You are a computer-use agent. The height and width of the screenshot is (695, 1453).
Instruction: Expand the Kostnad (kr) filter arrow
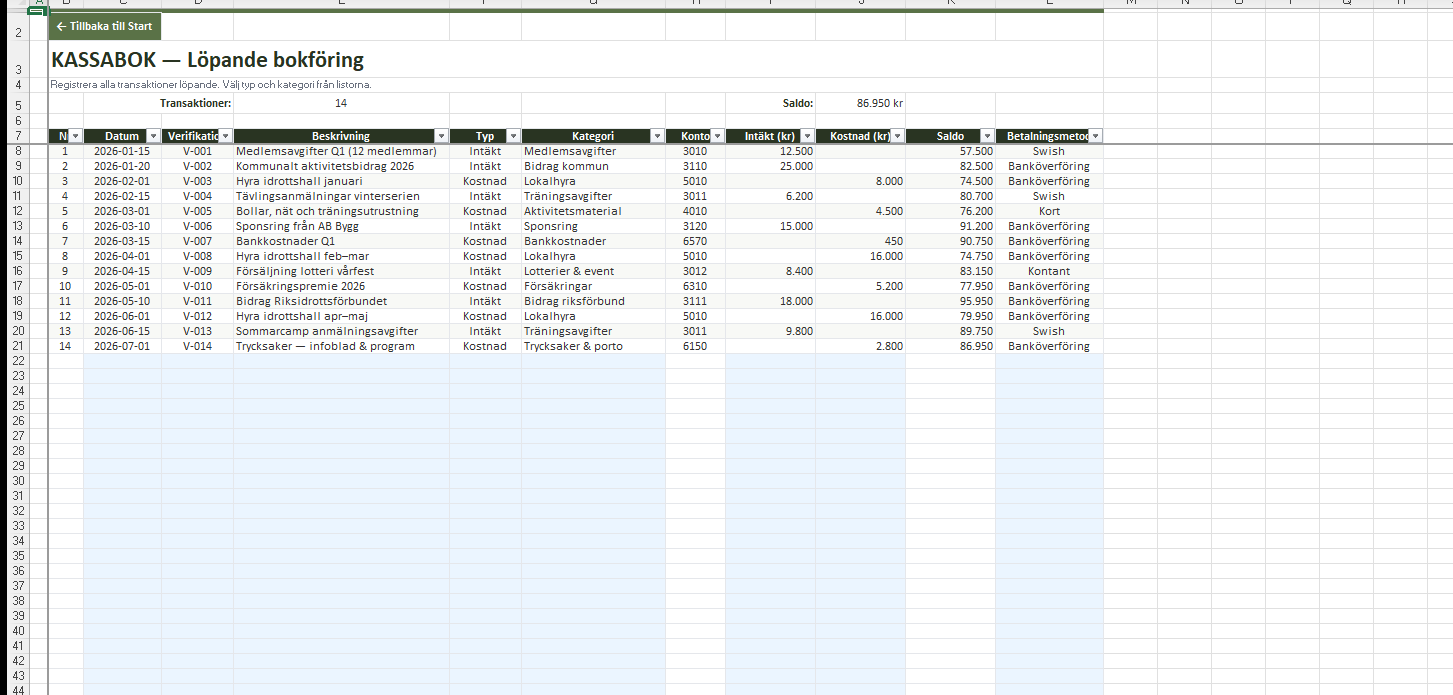897,136
